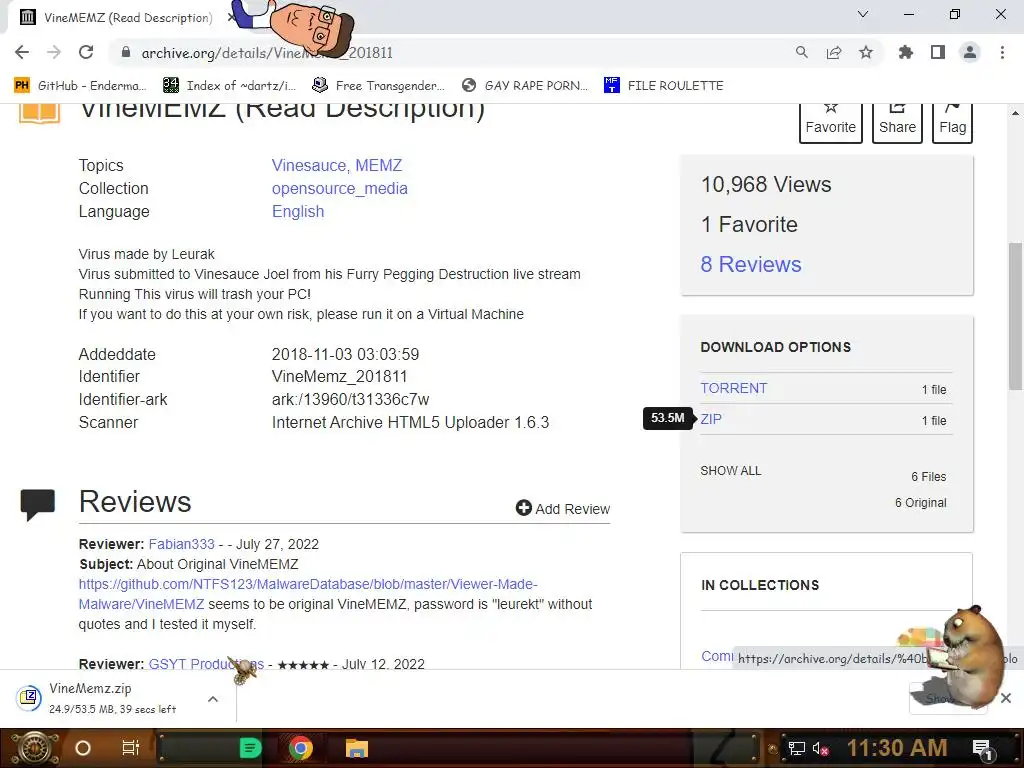
Task: Click the site padlock icon
Action: click(x=126, y=52)
